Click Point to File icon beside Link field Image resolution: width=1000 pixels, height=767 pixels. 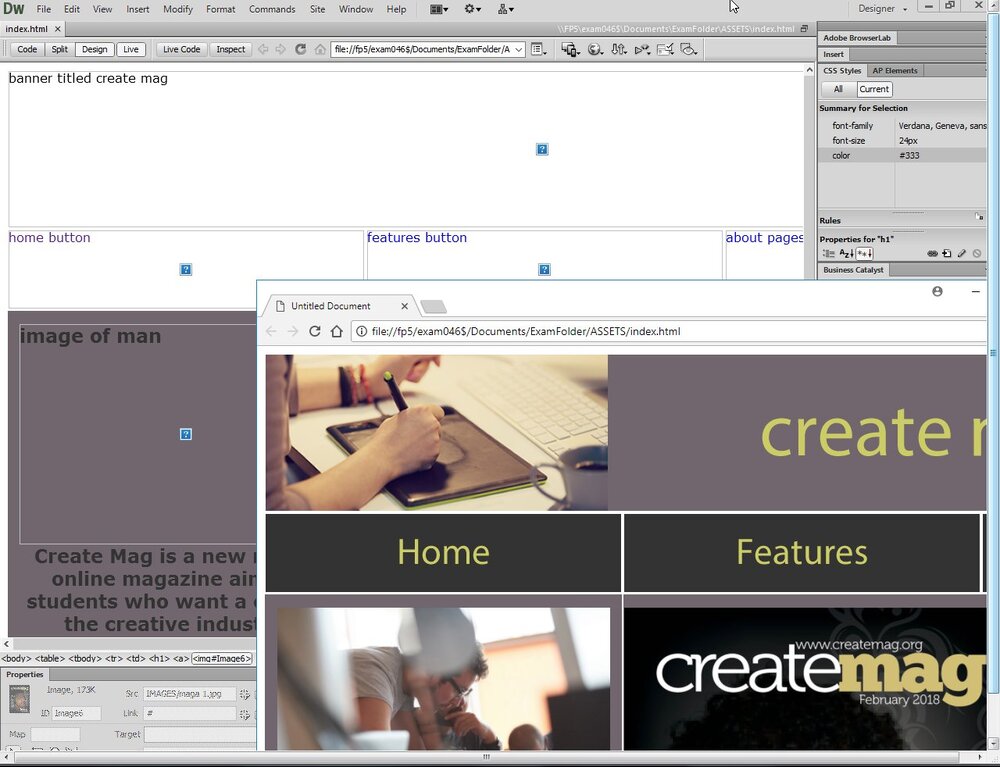244,713
